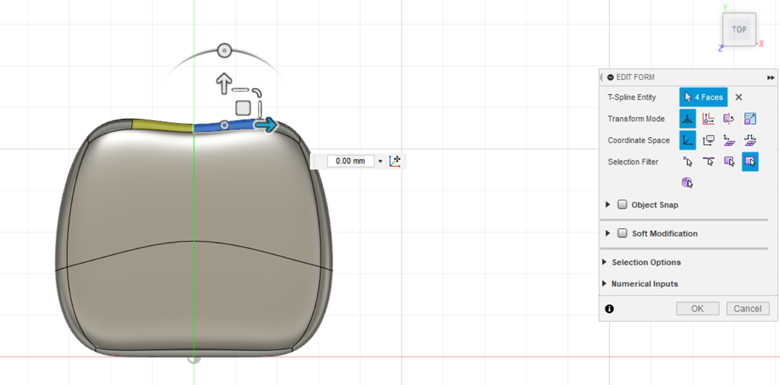
Task: Set selection filter to Vertex
Action: [x=687, y=162]
